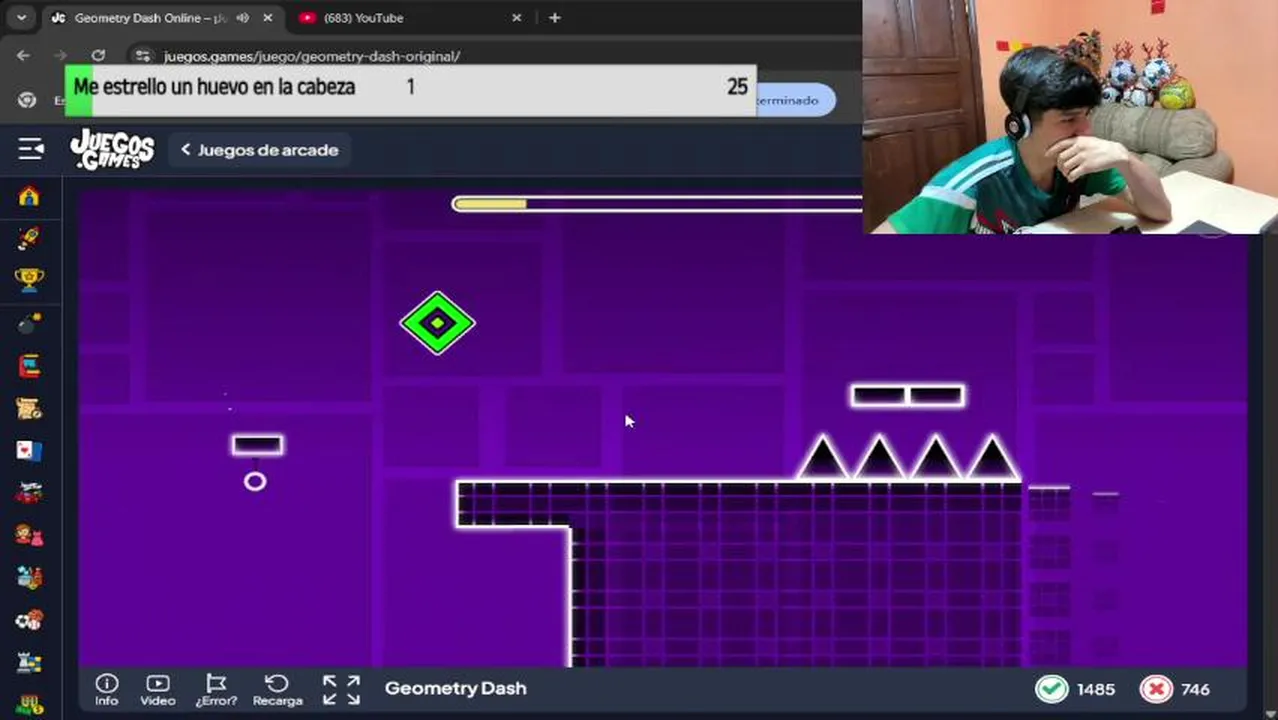Viewport: 1278px width, 720px height.
Task: Click the webcam overlay video
Action: coord(1070,117)
